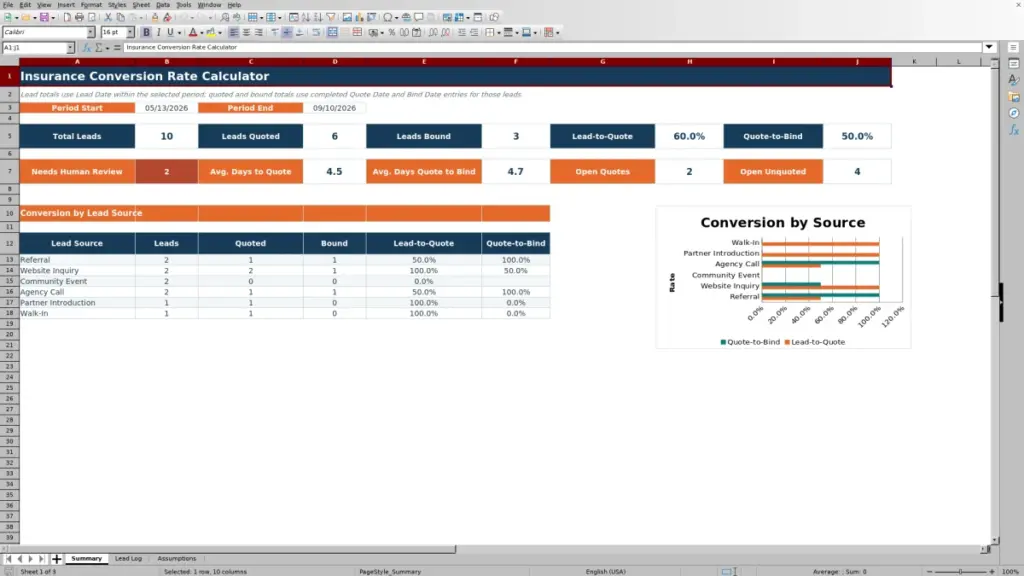Switch to the Assumptions sheet tab

click(x=176, y=558)
